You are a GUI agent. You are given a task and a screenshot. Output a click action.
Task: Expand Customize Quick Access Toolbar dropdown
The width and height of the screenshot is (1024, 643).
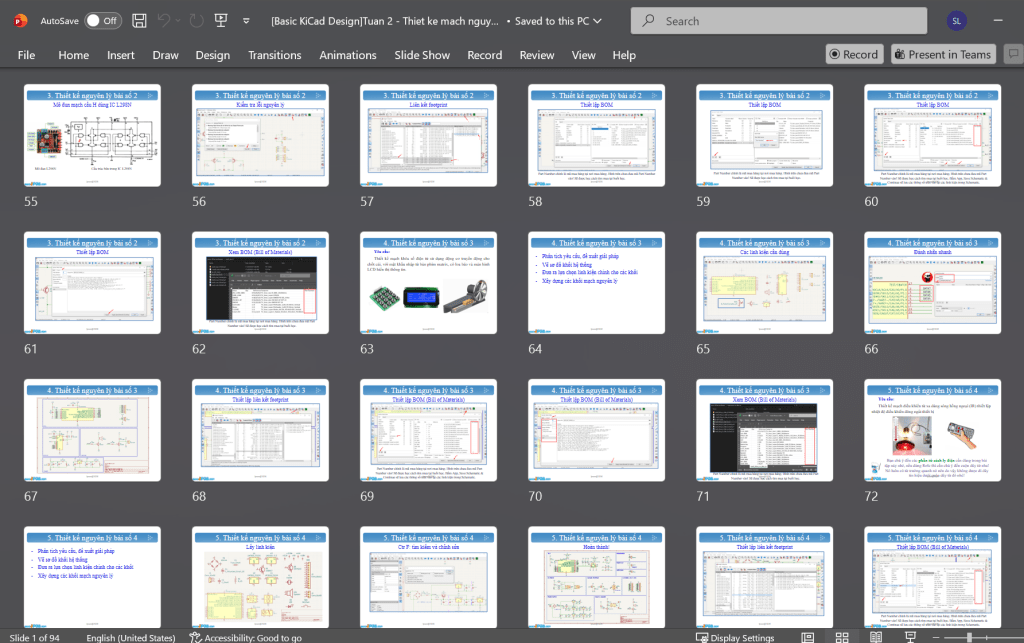coord(245,21)
